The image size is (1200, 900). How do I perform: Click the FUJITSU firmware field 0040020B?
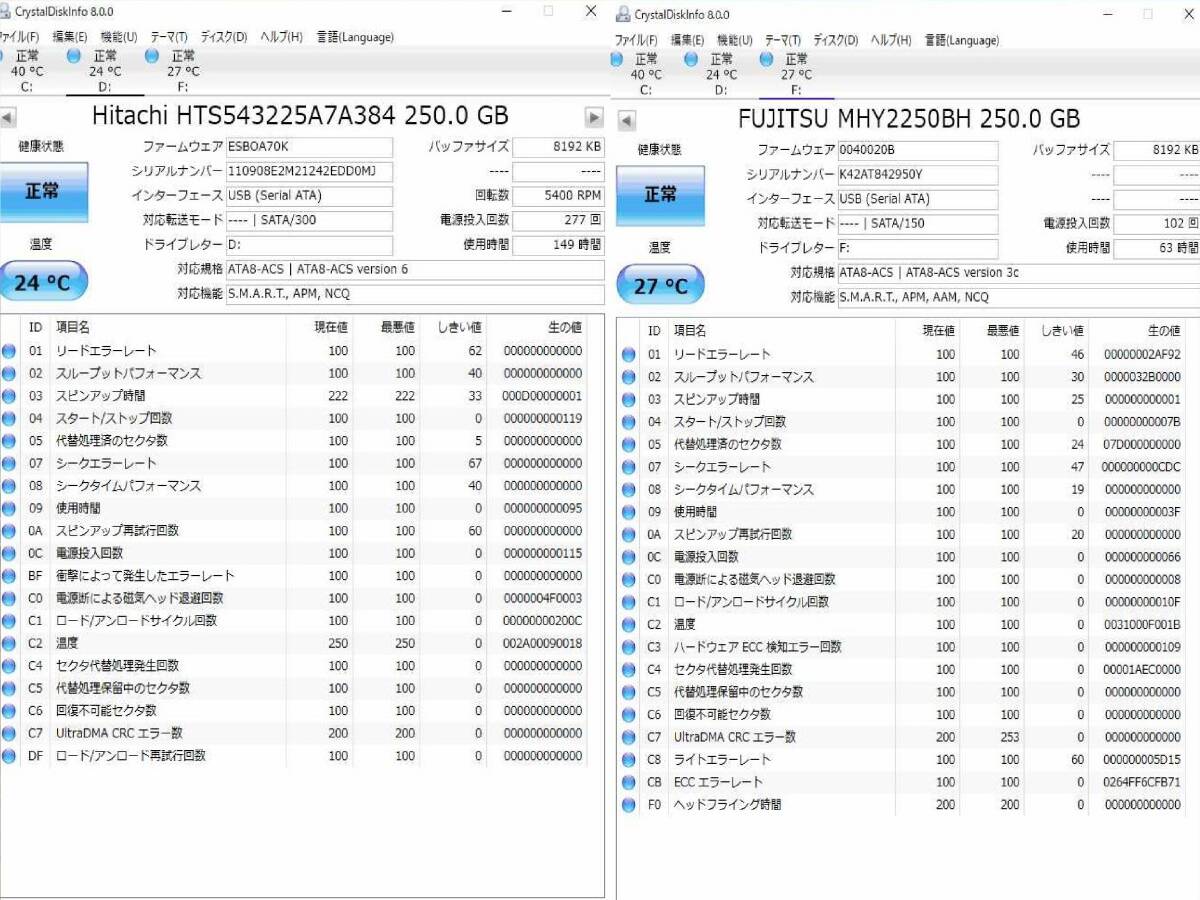pyautogui.click(x=918, y=150)
